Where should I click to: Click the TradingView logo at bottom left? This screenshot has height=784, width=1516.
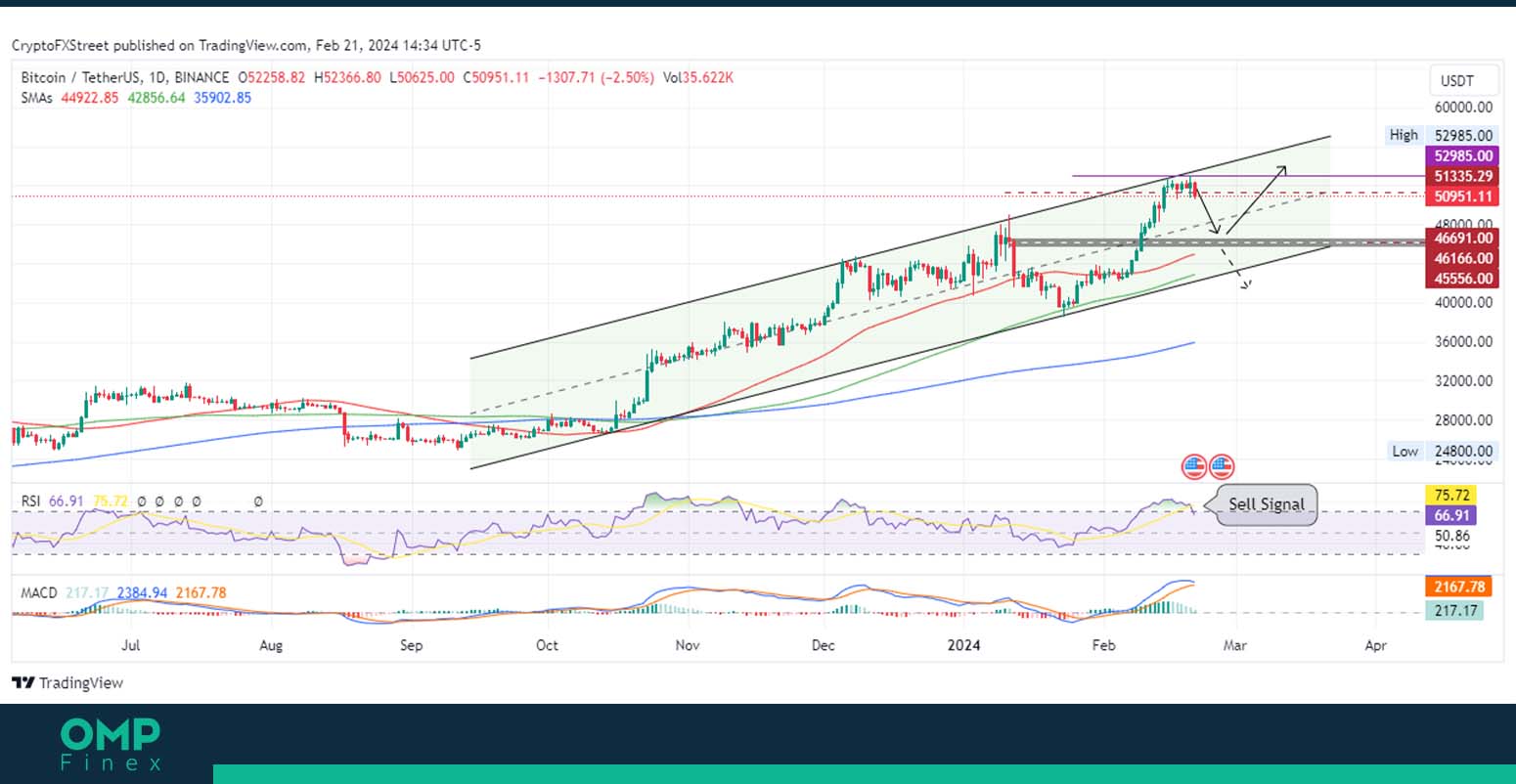coord(67,682)
